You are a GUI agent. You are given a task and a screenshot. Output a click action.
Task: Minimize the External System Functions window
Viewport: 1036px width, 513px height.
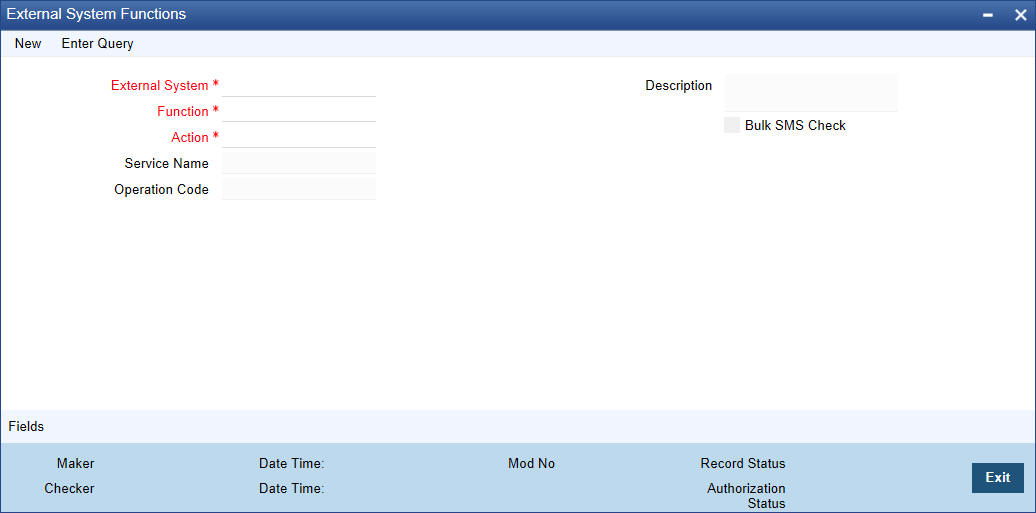click(x=988, y=15)
